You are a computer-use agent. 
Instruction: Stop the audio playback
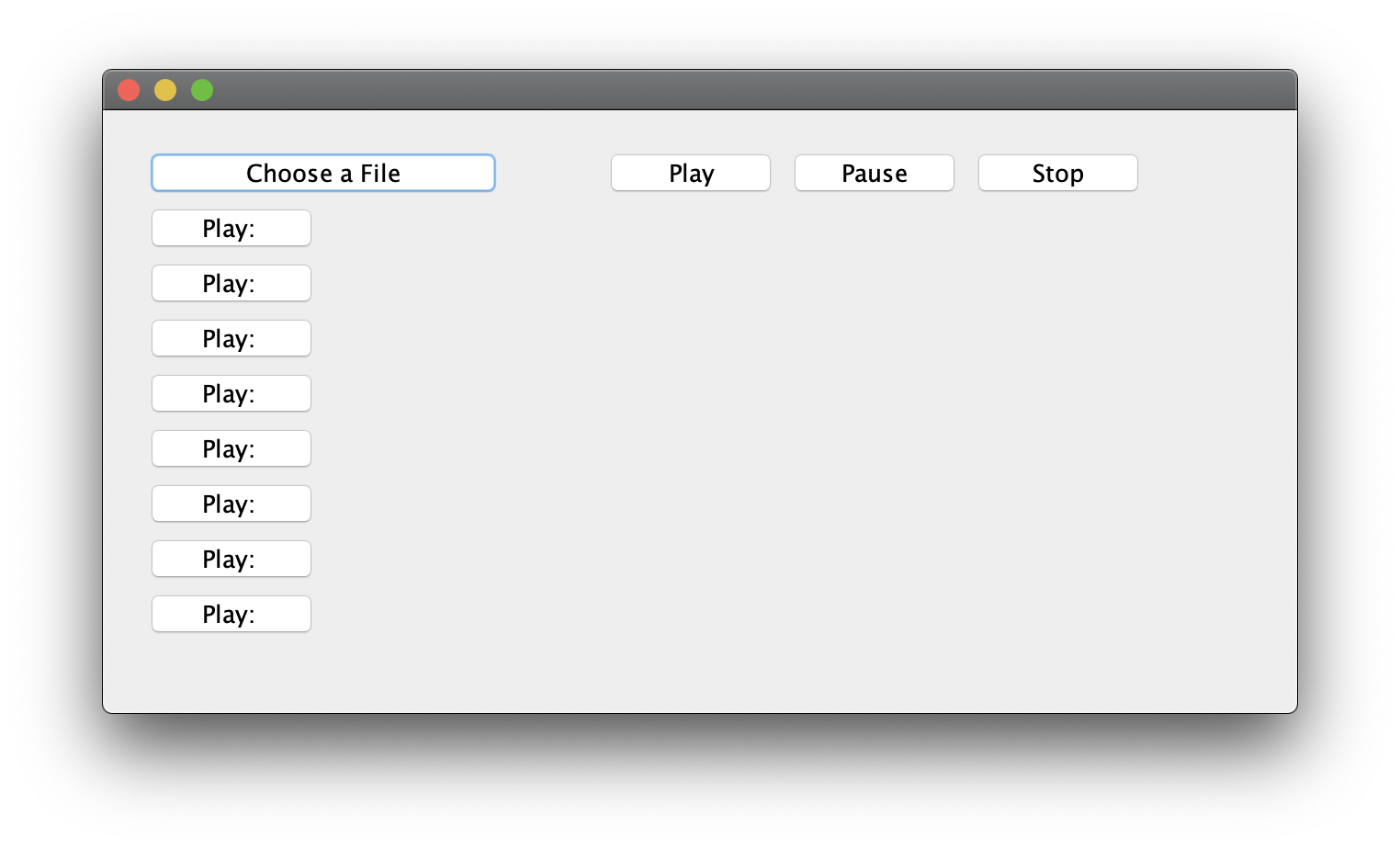(1058, 173)
